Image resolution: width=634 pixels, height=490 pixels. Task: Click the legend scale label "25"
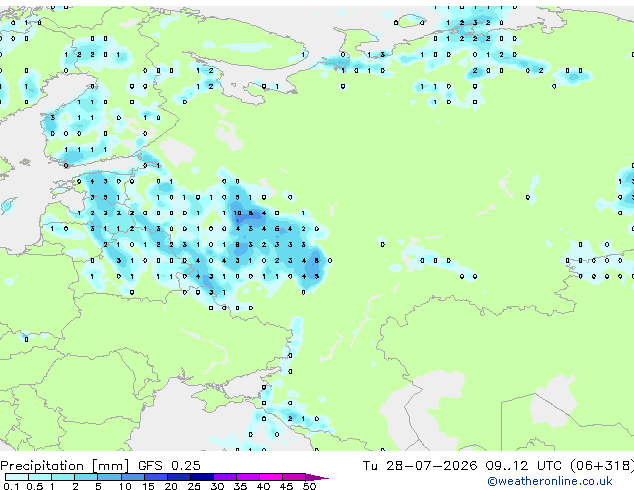point(194,486)
